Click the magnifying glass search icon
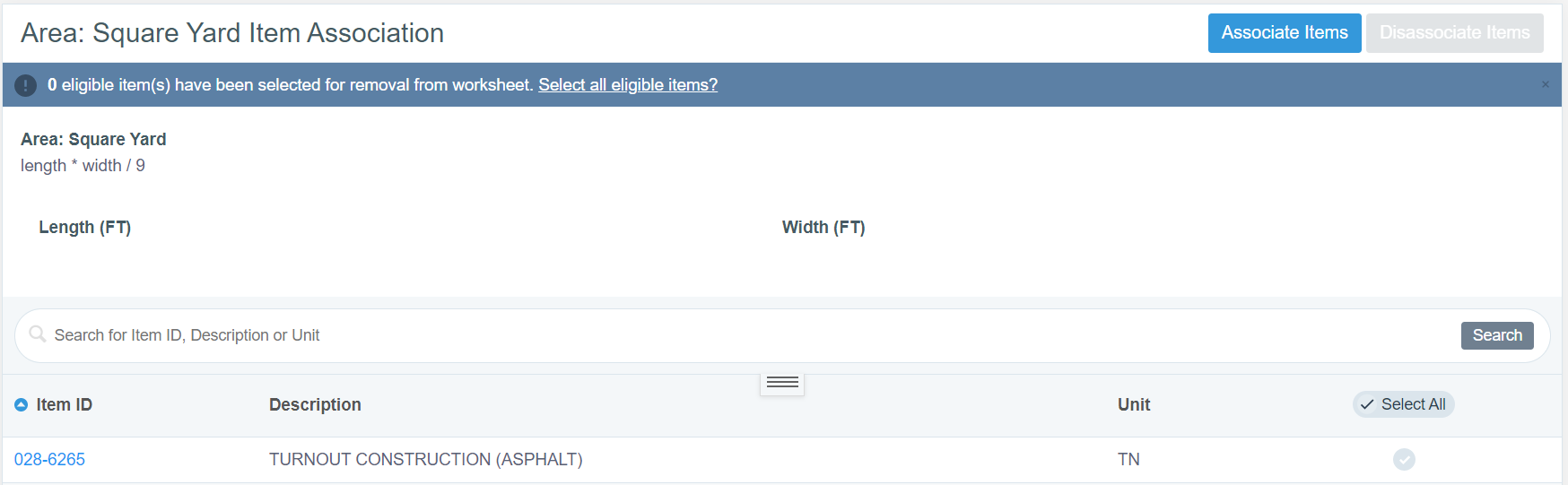This screenshot has height=485, width=1568. click(x=38, y=334)
